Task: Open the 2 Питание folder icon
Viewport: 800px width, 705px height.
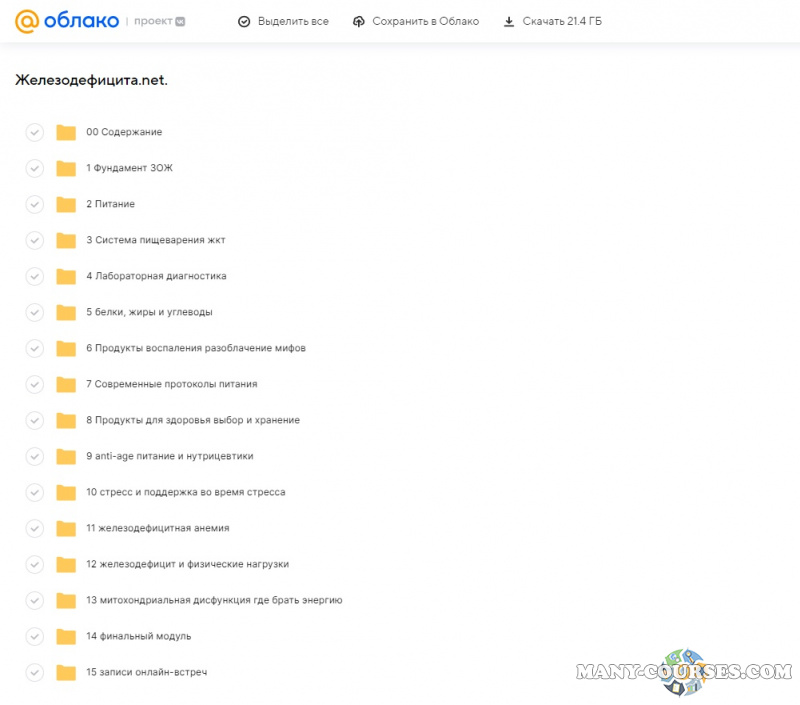Action: click(x=66, y=204)
